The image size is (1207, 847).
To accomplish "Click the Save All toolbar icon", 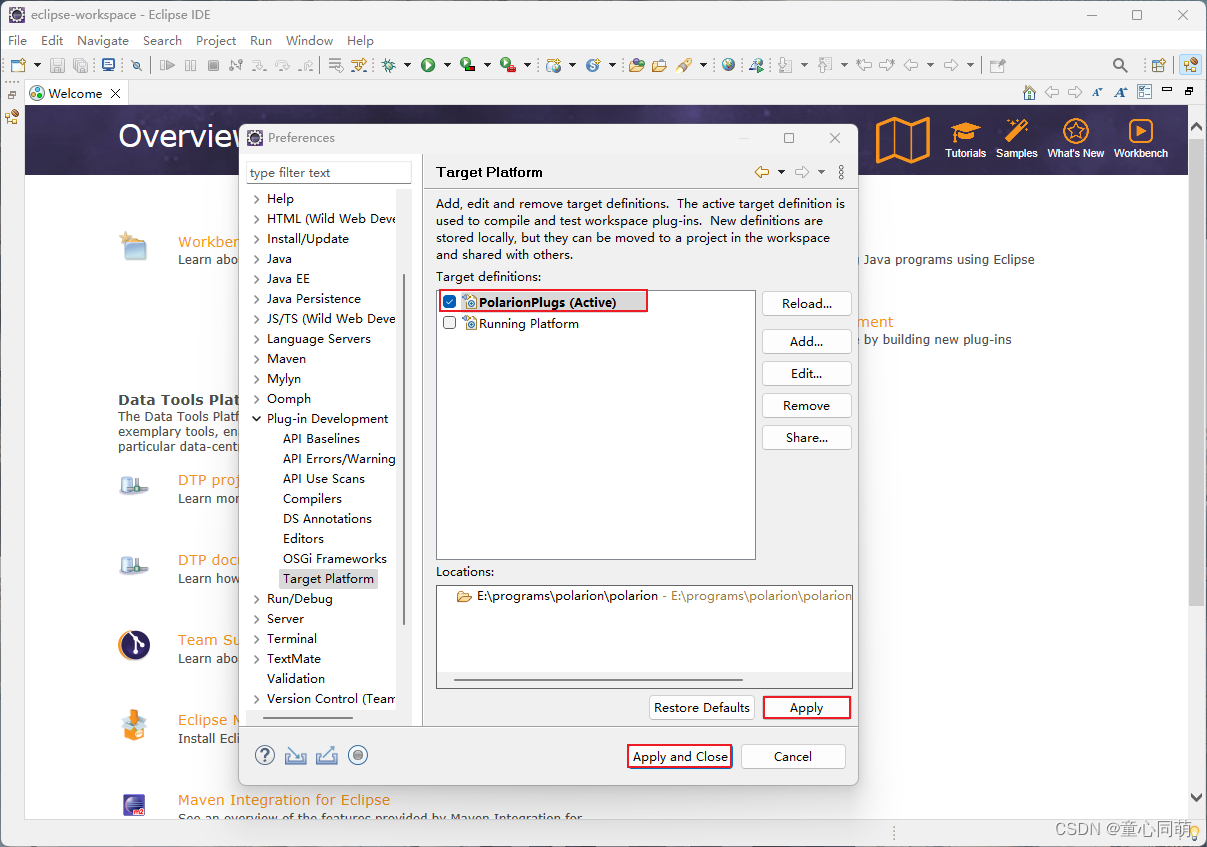I will [x=80, y=65].
